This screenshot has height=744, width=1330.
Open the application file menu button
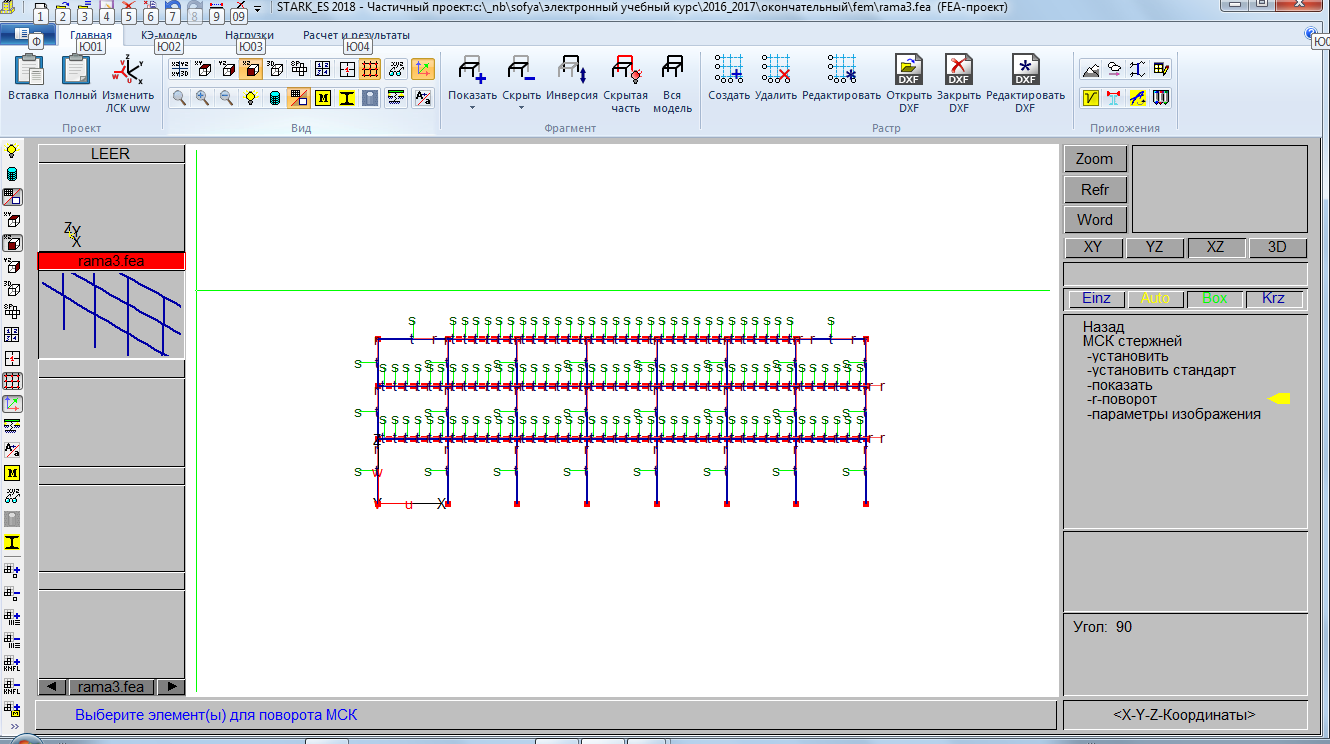coord(27,34)
